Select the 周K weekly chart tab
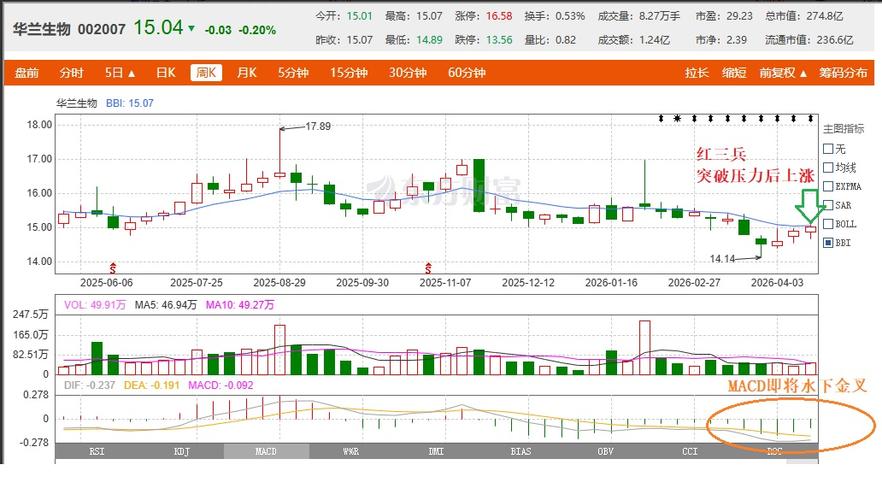Screen dimensions: 882x500 [x=206, y=73]
